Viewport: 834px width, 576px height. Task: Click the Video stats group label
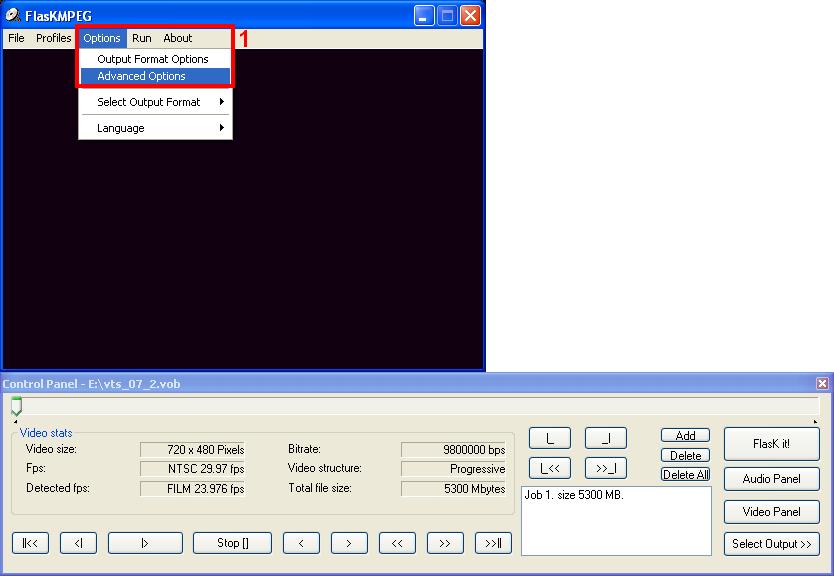[46, 433]
